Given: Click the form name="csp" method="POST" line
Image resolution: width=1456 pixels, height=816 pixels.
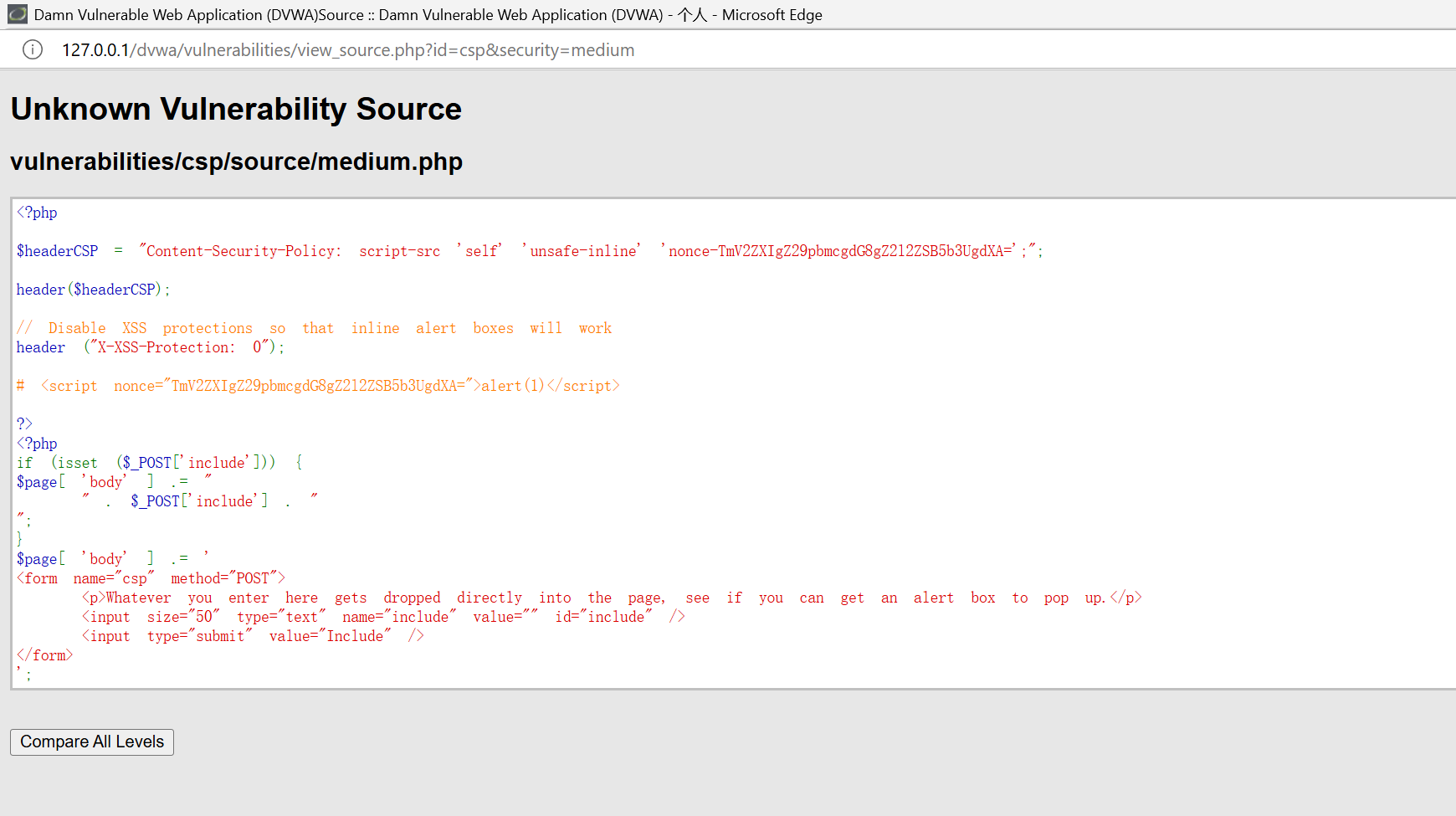Looking at the screenshot, I should pos(151,578).
